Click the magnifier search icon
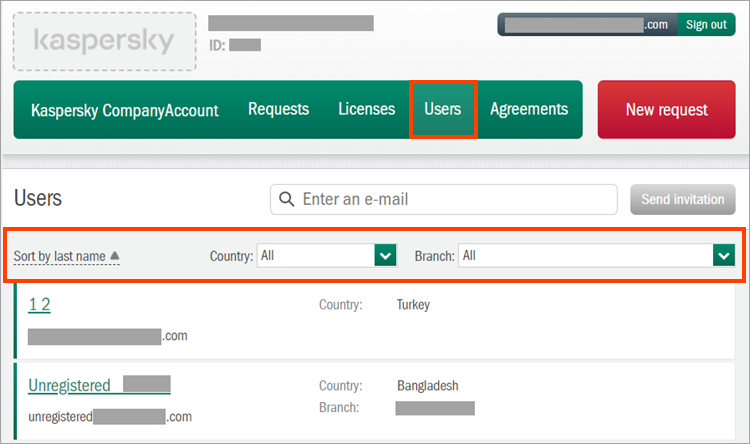 pyautogui.click(x=287, y=199)
